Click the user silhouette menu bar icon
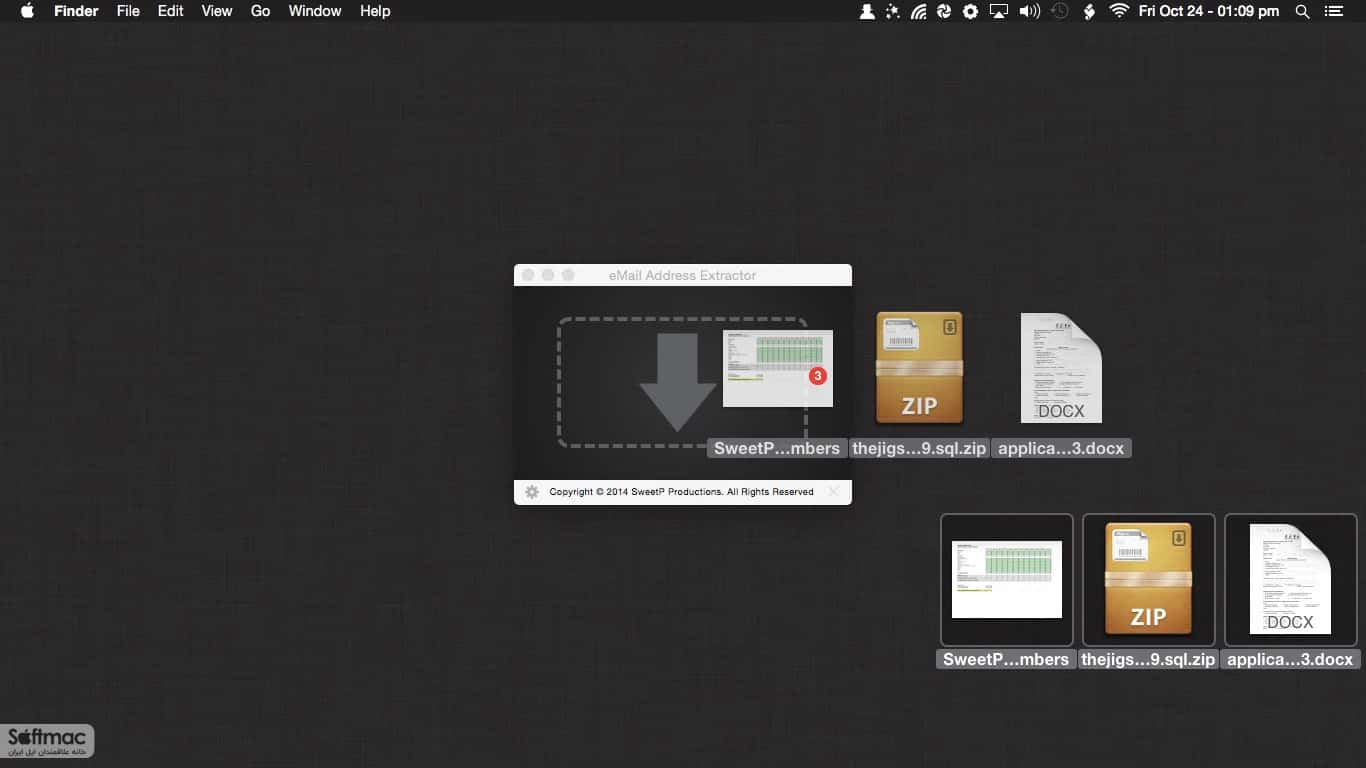The image size is (1366, 768). click(867, 11)
